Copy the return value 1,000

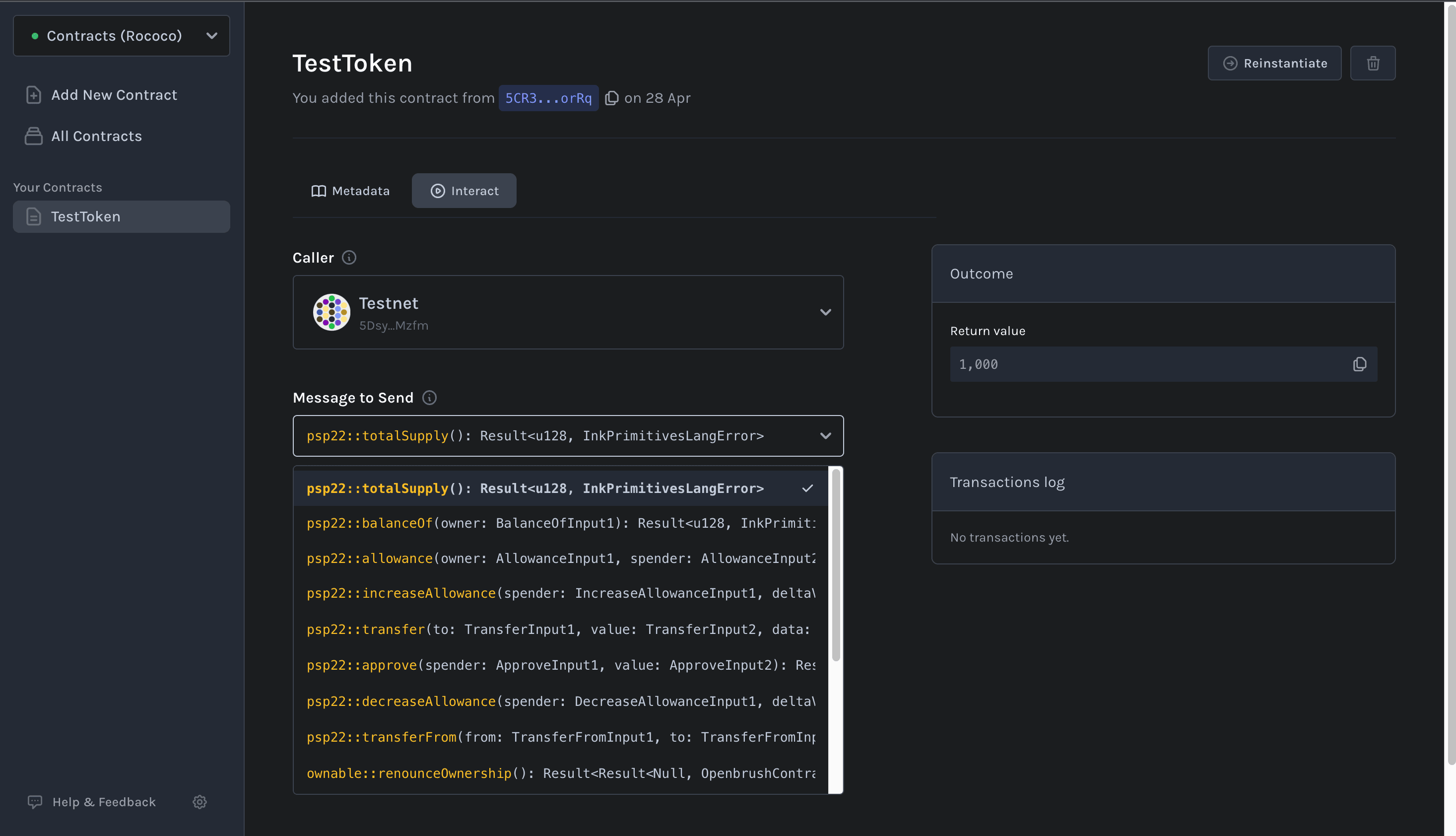click(x=1359, y=364)
